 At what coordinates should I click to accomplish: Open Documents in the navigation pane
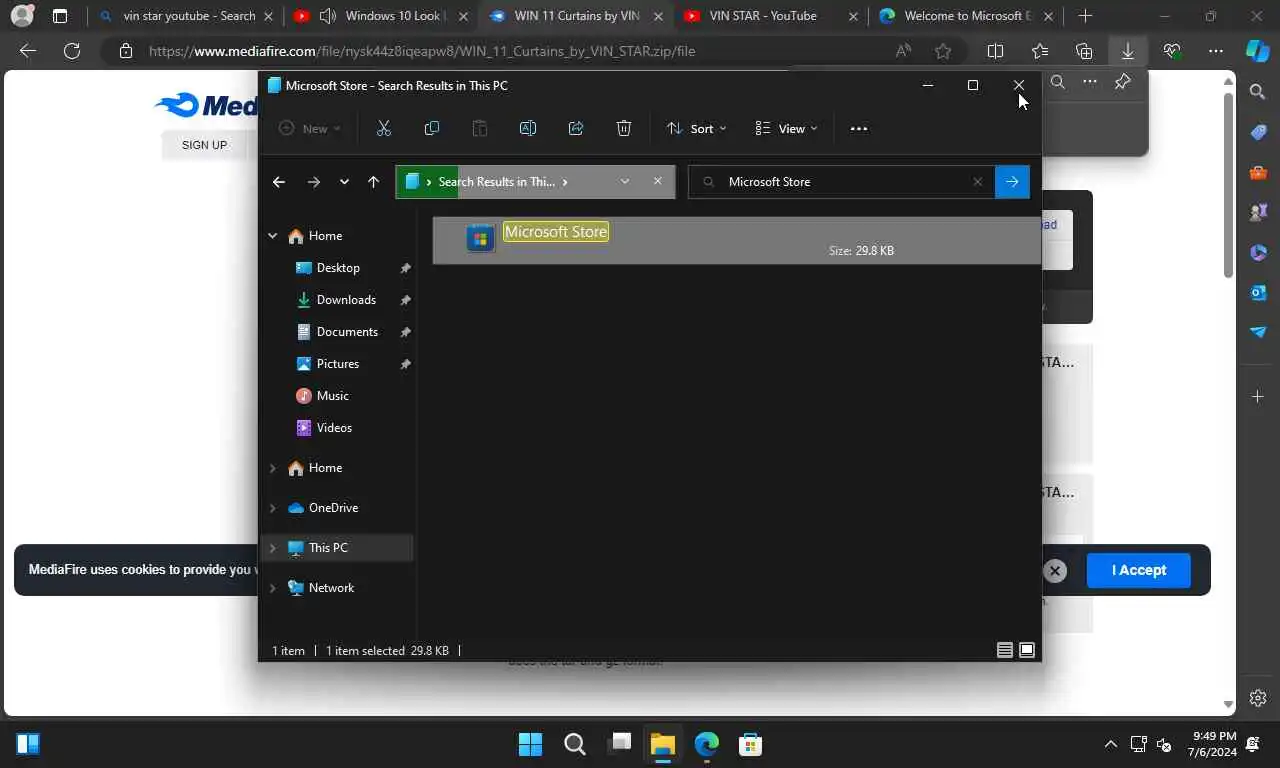(x=347, y=332)
